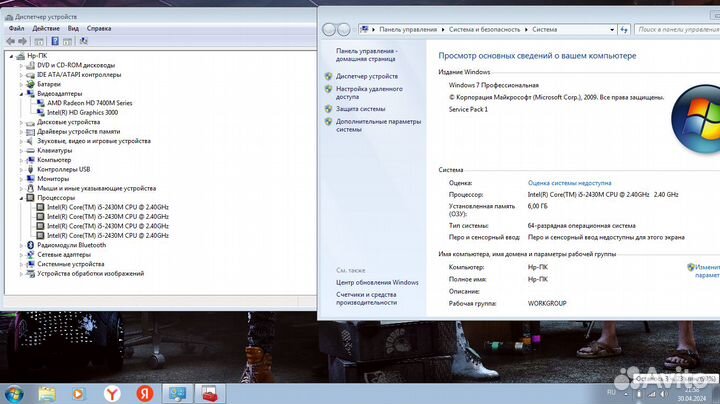This screenshot has height=404, width=720.
Task: Click the taskbar clock showing 30.04.2024
Action: [692, 394]
